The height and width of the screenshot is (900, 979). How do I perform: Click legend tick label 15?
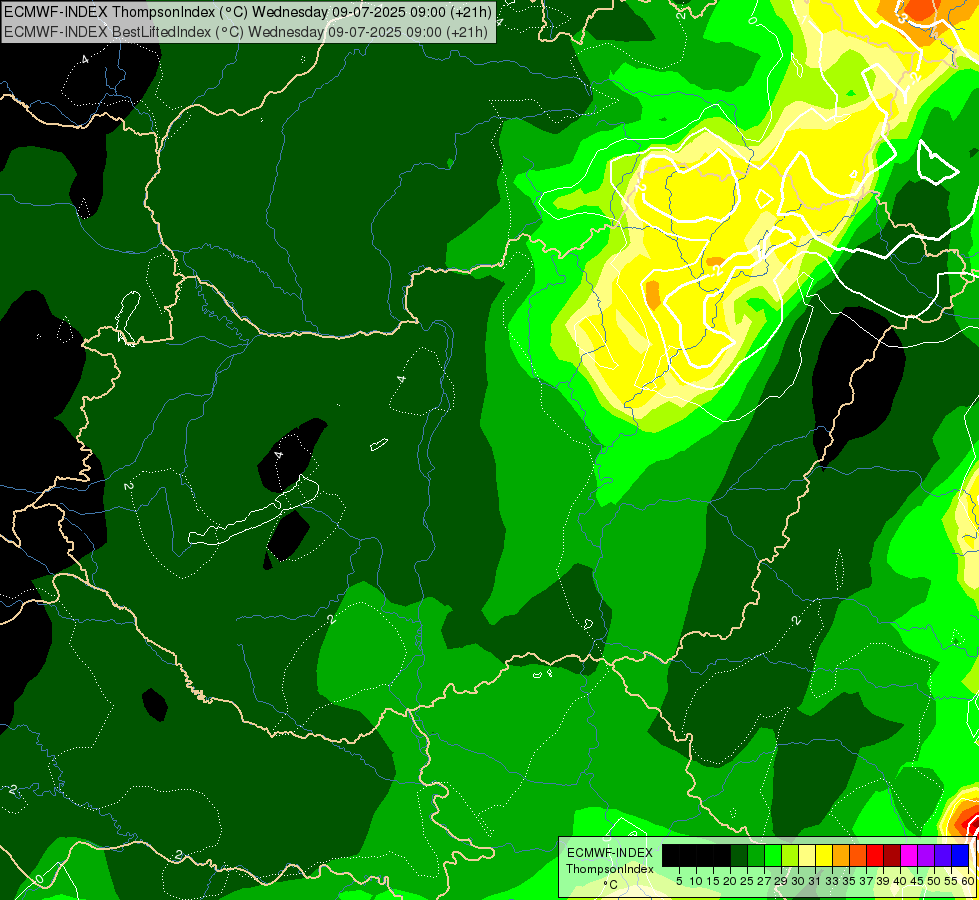[x=714, y=881]
